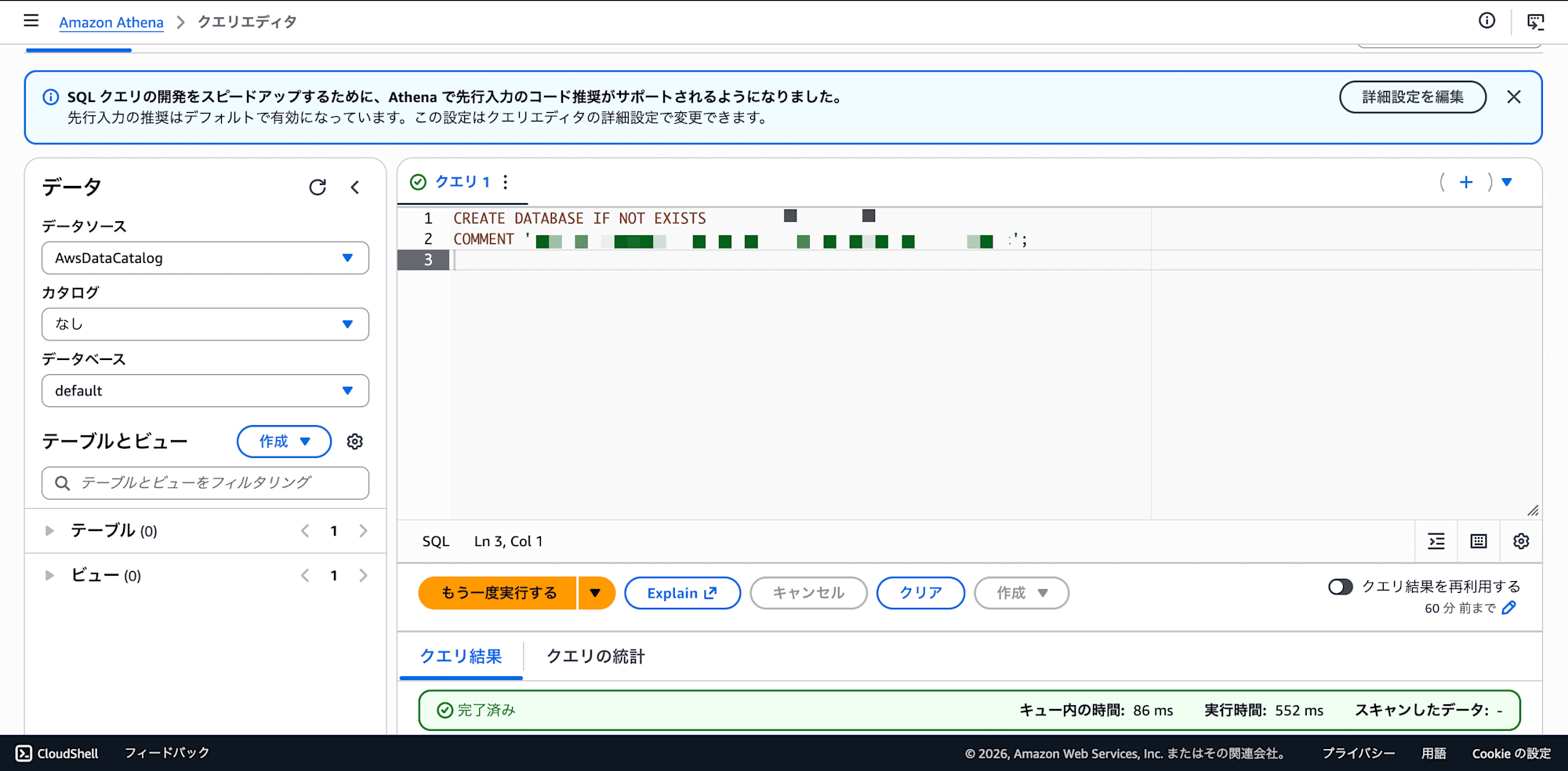Open フィードバック link in footer
Viewport: 1568px width, 771px height.
pos(167,753)
